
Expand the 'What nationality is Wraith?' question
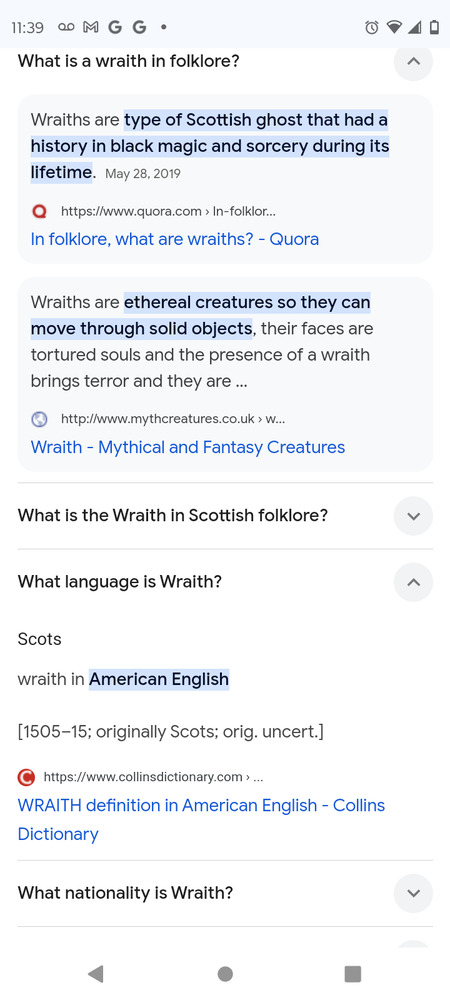413,893
